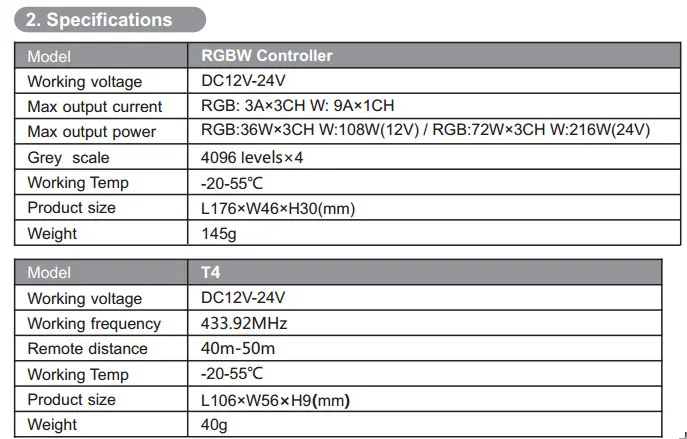Viewport: 687px width, 439px height.
Task: Click the '40g' weight value
Action: pyautogui.click(x=214, y=424)
